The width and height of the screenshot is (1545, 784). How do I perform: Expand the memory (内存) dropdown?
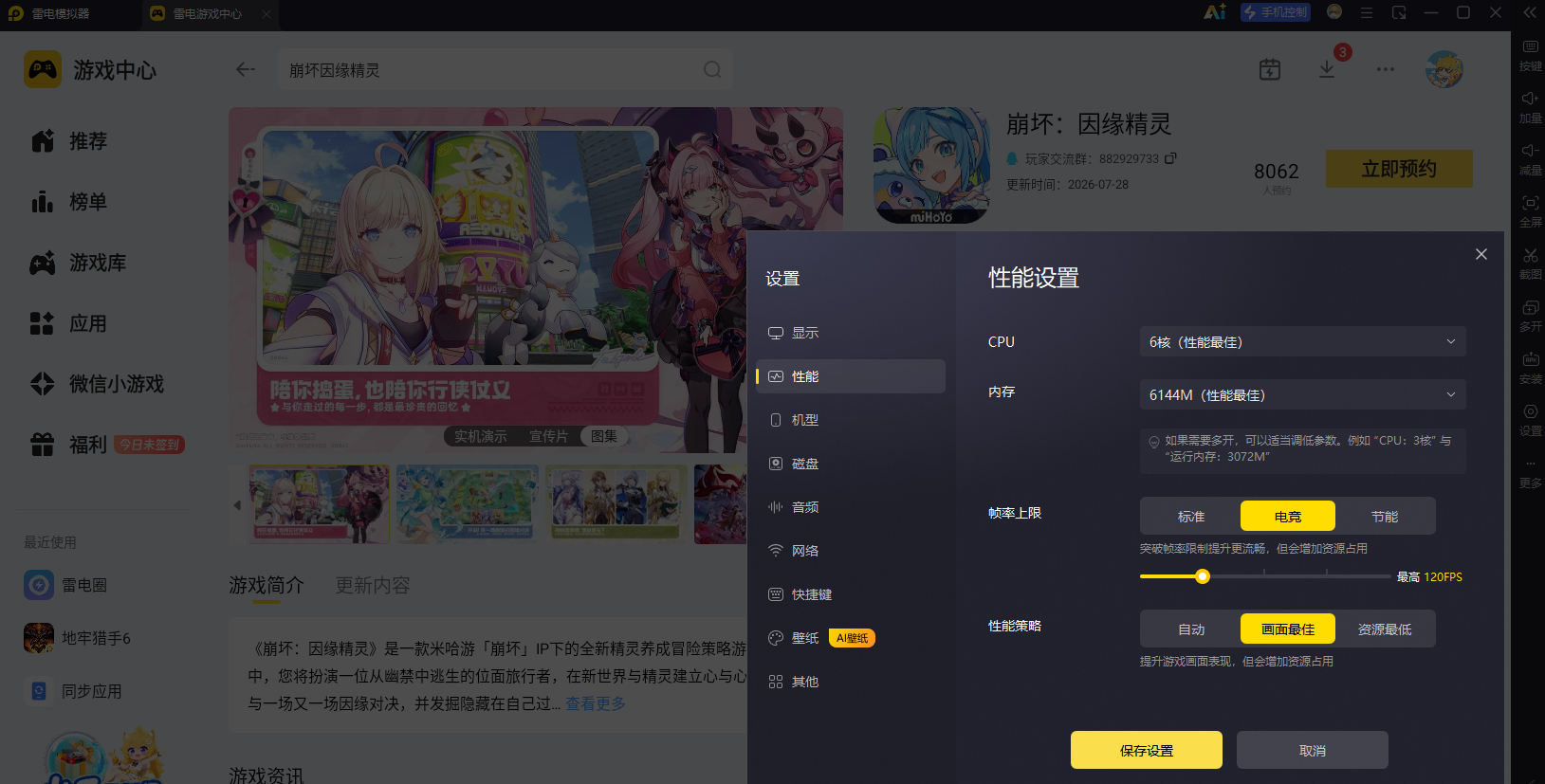pos(1302,395)
